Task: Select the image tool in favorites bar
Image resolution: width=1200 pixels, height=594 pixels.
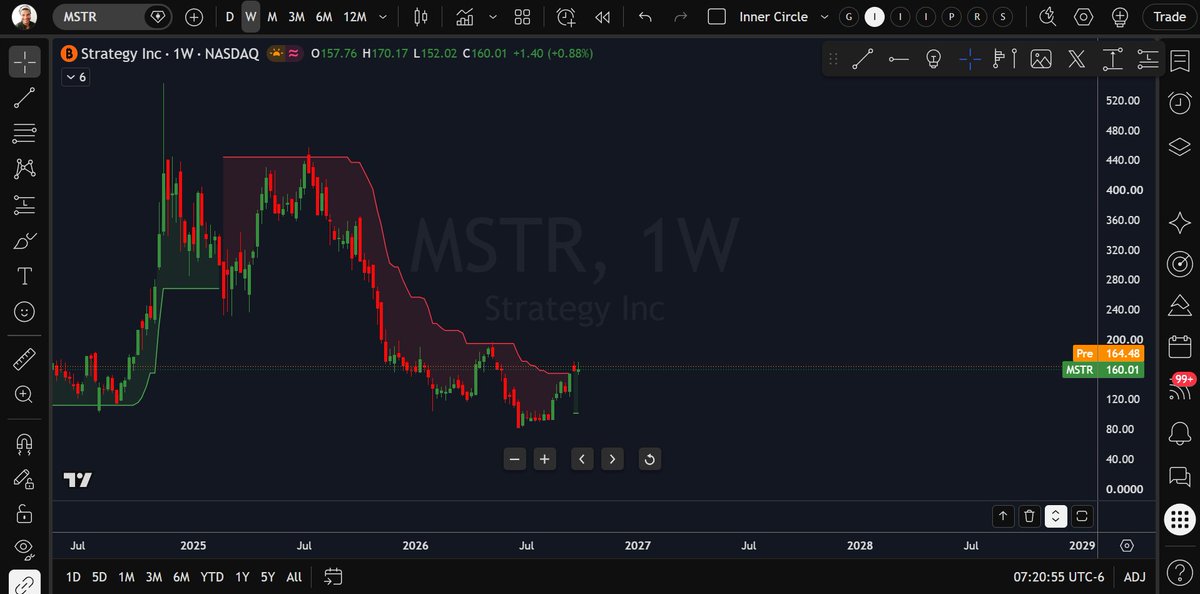Action: 1041,60
